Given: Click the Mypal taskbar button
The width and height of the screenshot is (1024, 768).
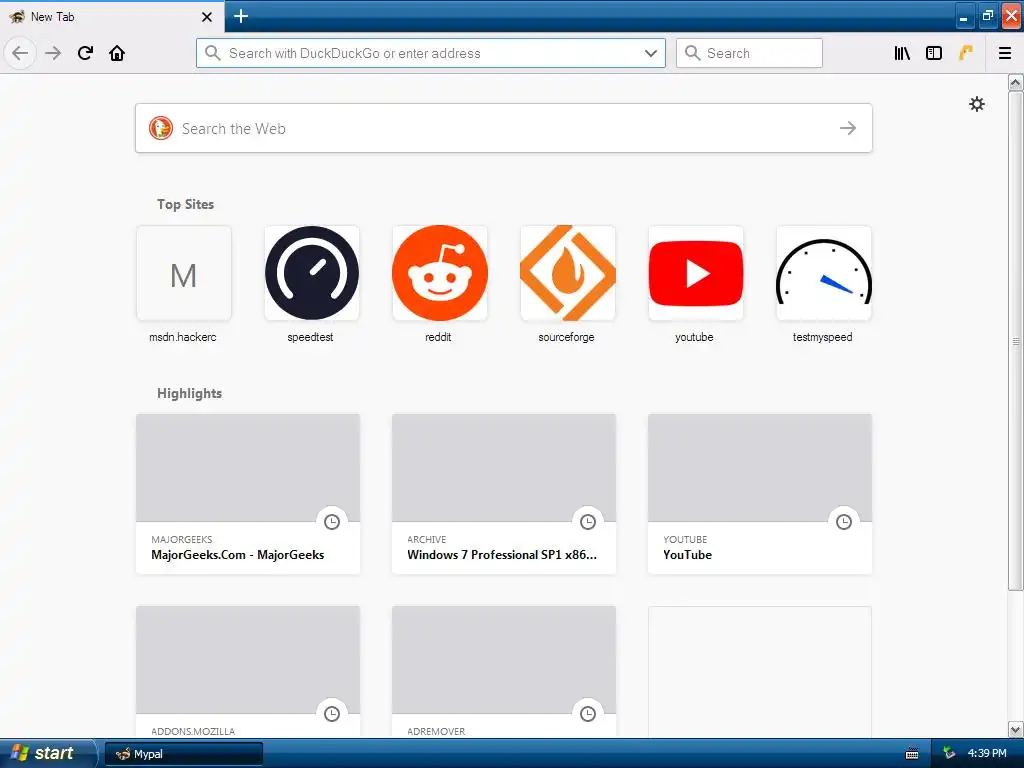Looking at the screenshot, I should (x=184, y=754).
